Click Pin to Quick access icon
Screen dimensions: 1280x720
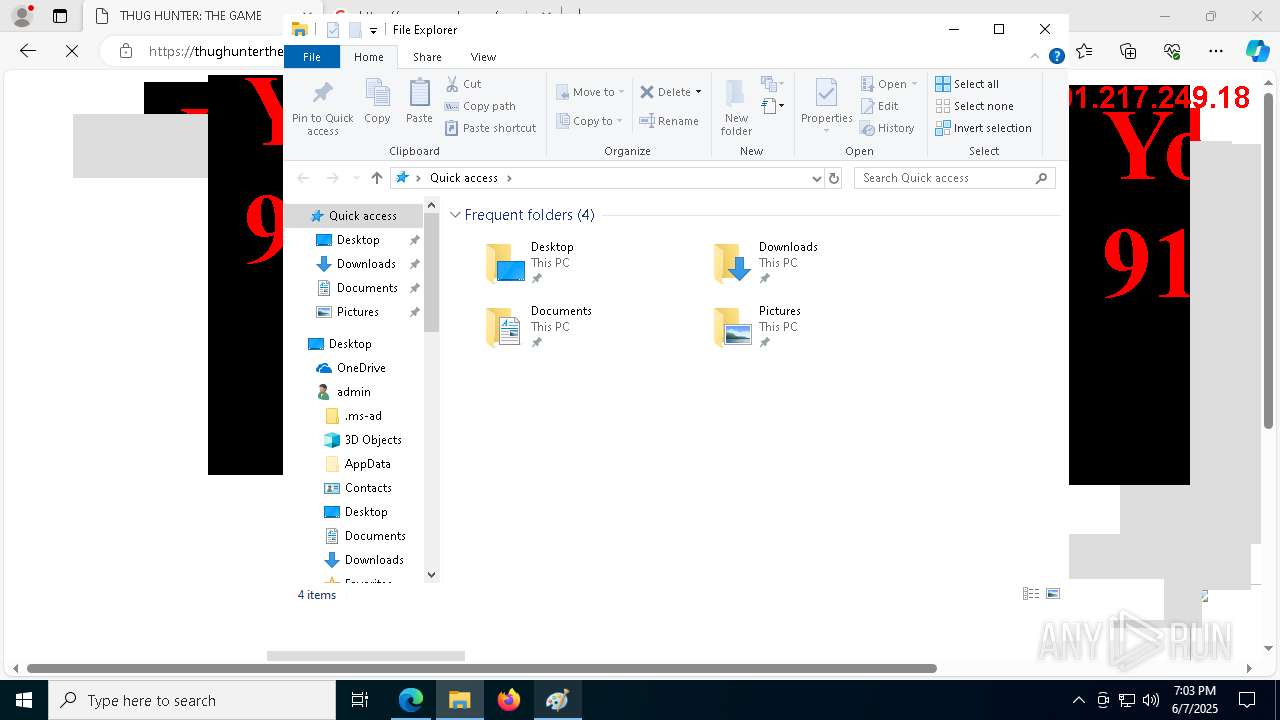tap(322, 108)
